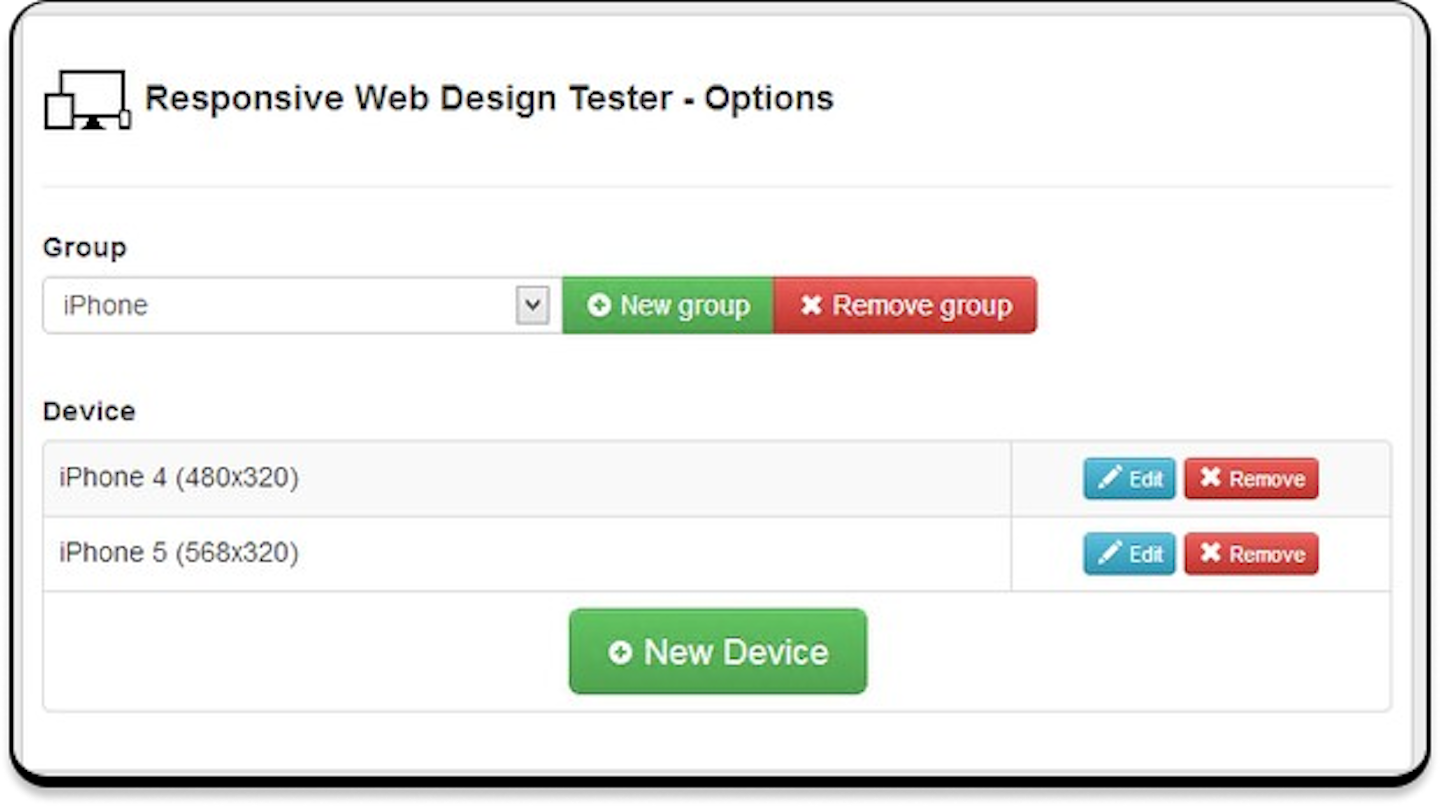This screenshot has height=806, width=1440.
Task: Click the X icon on Remove group
Action: (811, 306)
